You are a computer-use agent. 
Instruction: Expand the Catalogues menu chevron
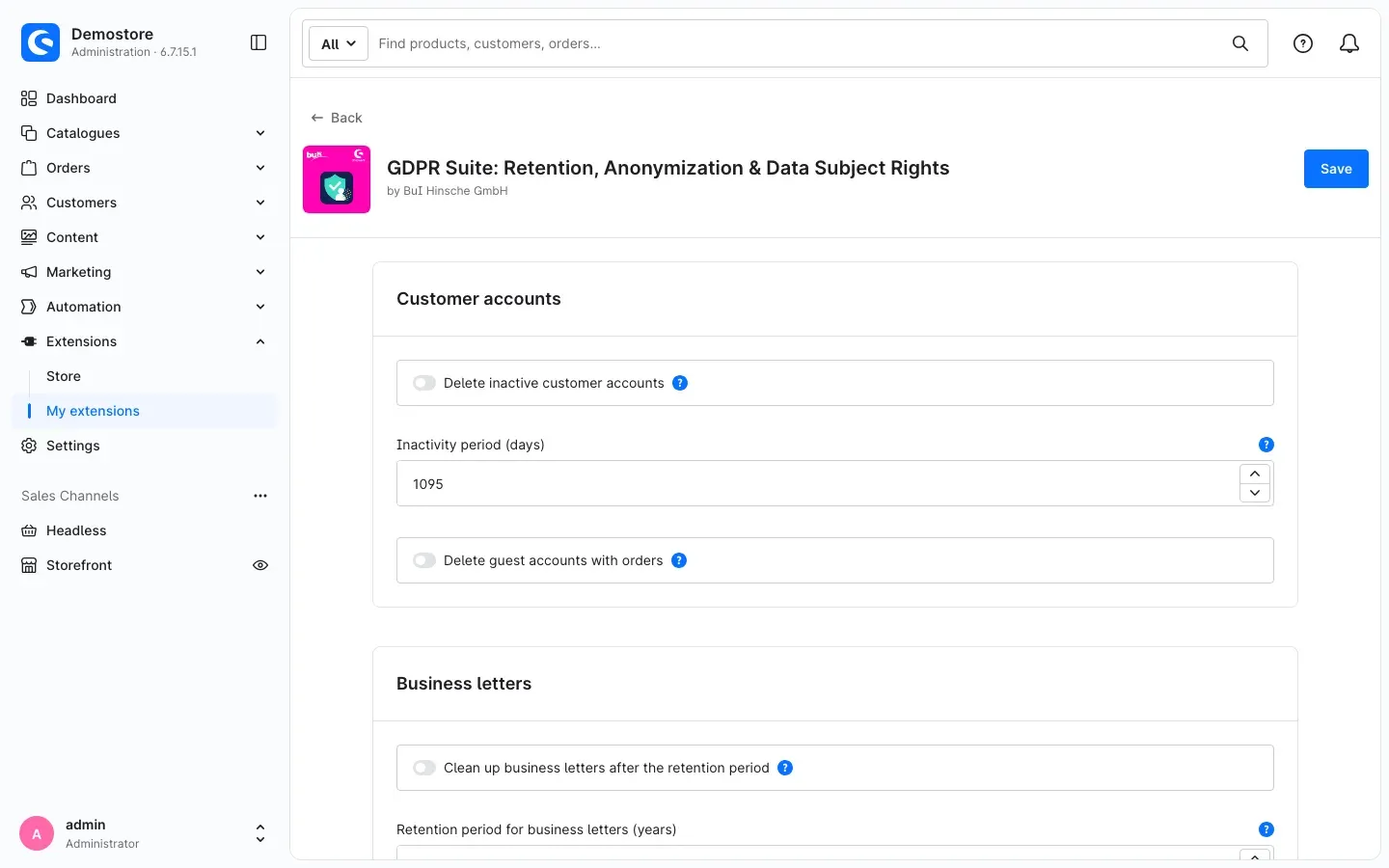pyautogui.click(x=260, y=133)
